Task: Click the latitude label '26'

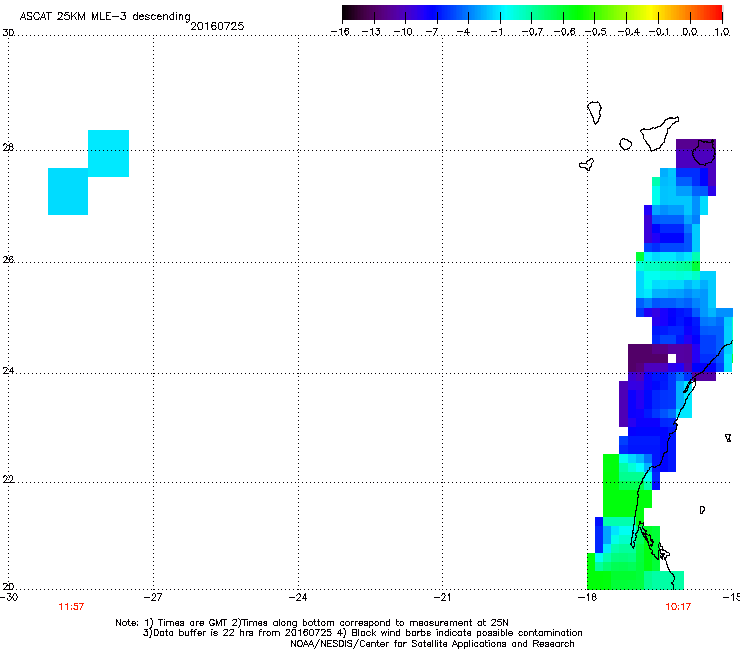Action: [x=8, y=259]
